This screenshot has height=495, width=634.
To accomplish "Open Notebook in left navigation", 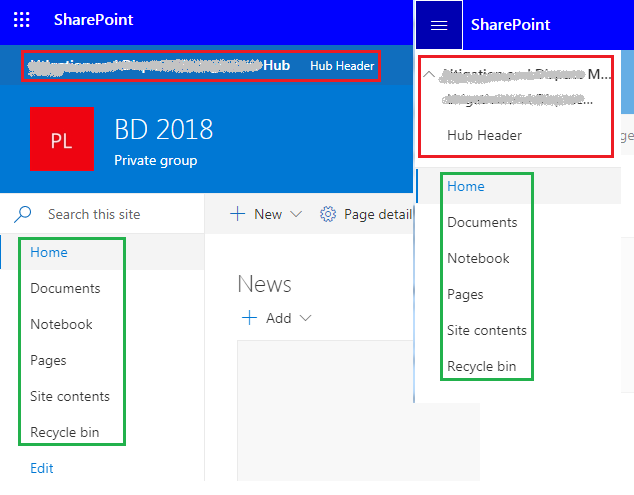I will point(61,324).
